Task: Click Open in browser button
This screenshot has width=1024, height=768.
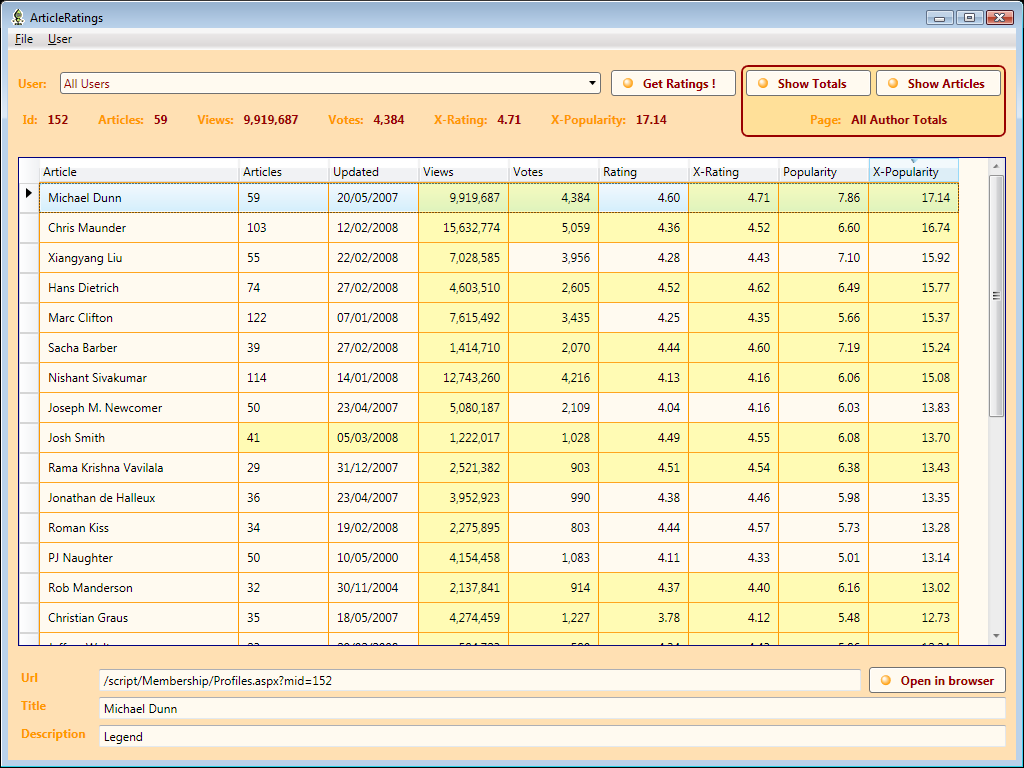Action: [x=937, y=681]
